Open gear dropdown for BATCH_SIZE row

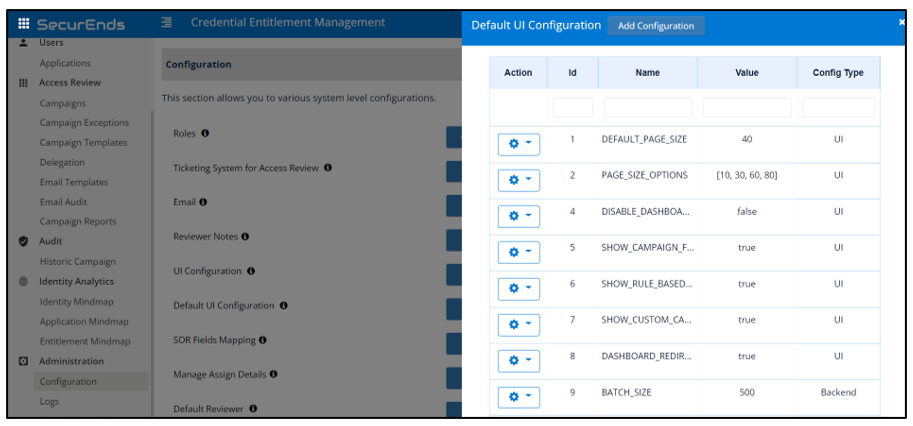pyautogui.click(x=518, y=397)
